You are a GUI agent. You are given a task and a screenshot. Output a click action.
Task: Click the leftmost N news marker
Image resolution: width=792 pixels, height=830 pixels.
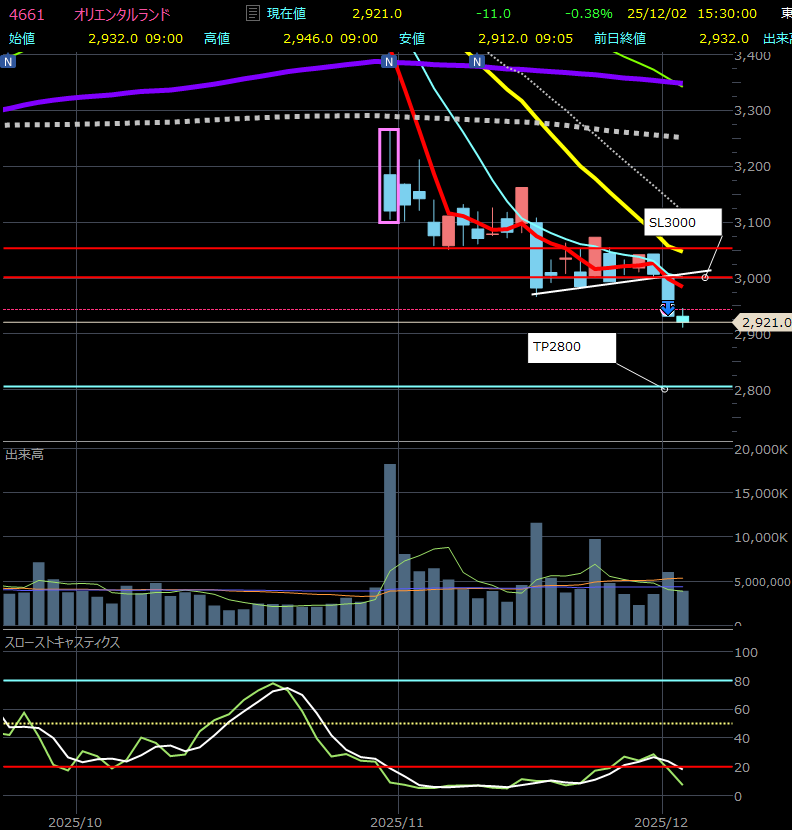[9, 61]
